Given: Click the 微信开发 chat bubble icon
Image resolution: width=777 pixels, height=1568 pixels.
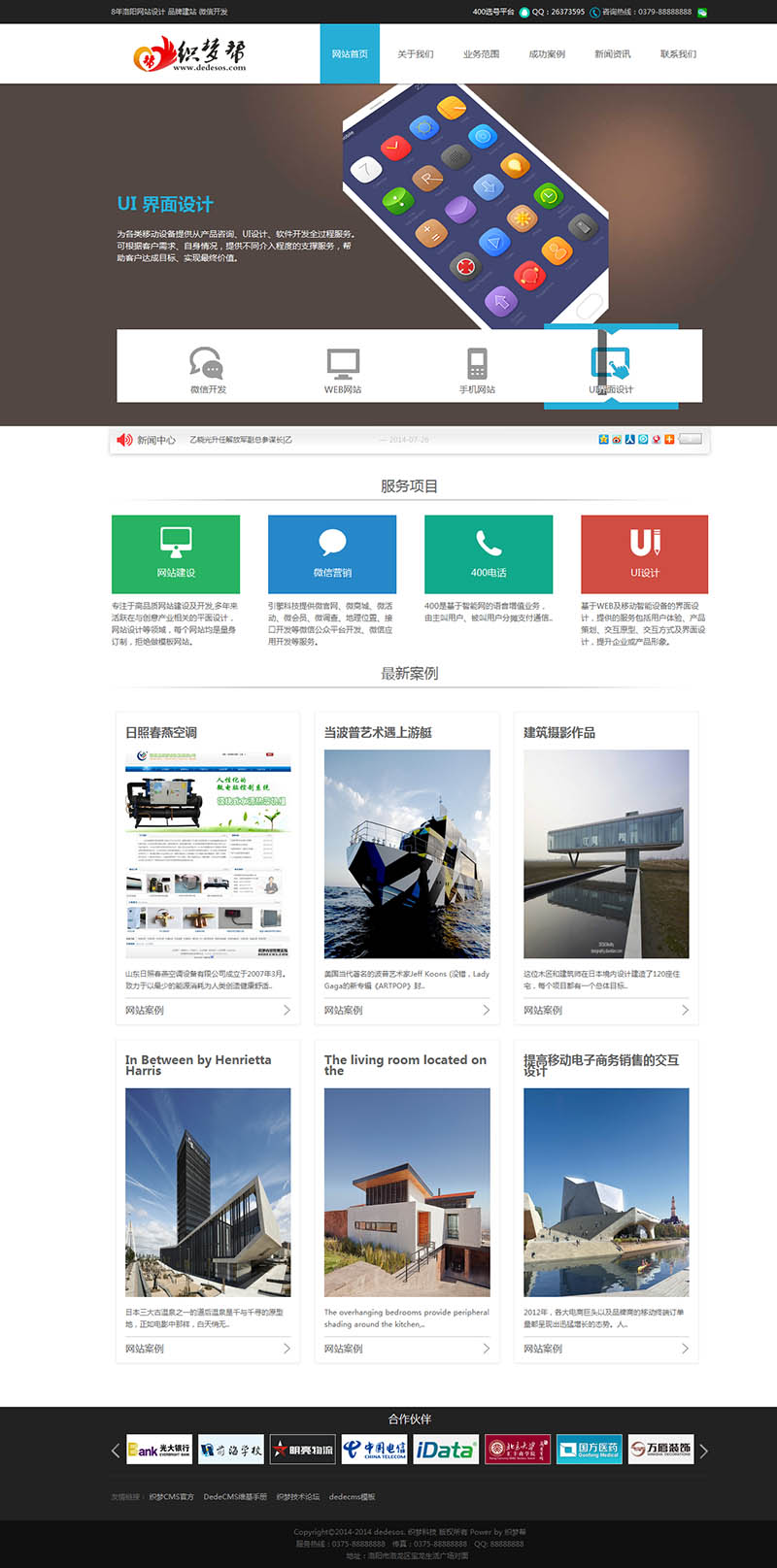Looking at the screenshot, I should (206, 362).
